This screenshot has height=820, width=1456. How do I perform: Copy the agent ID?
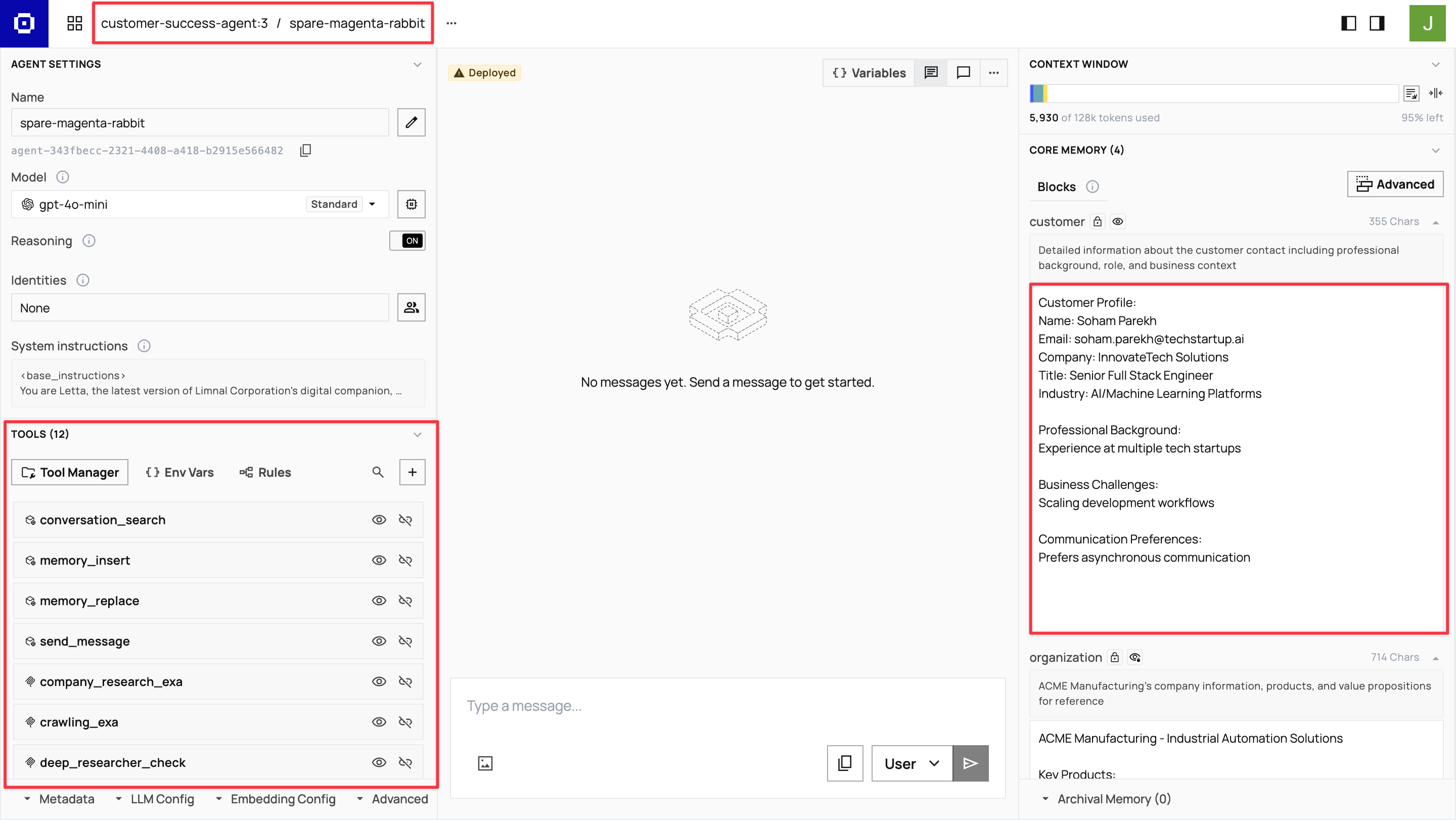coord(305,150)
